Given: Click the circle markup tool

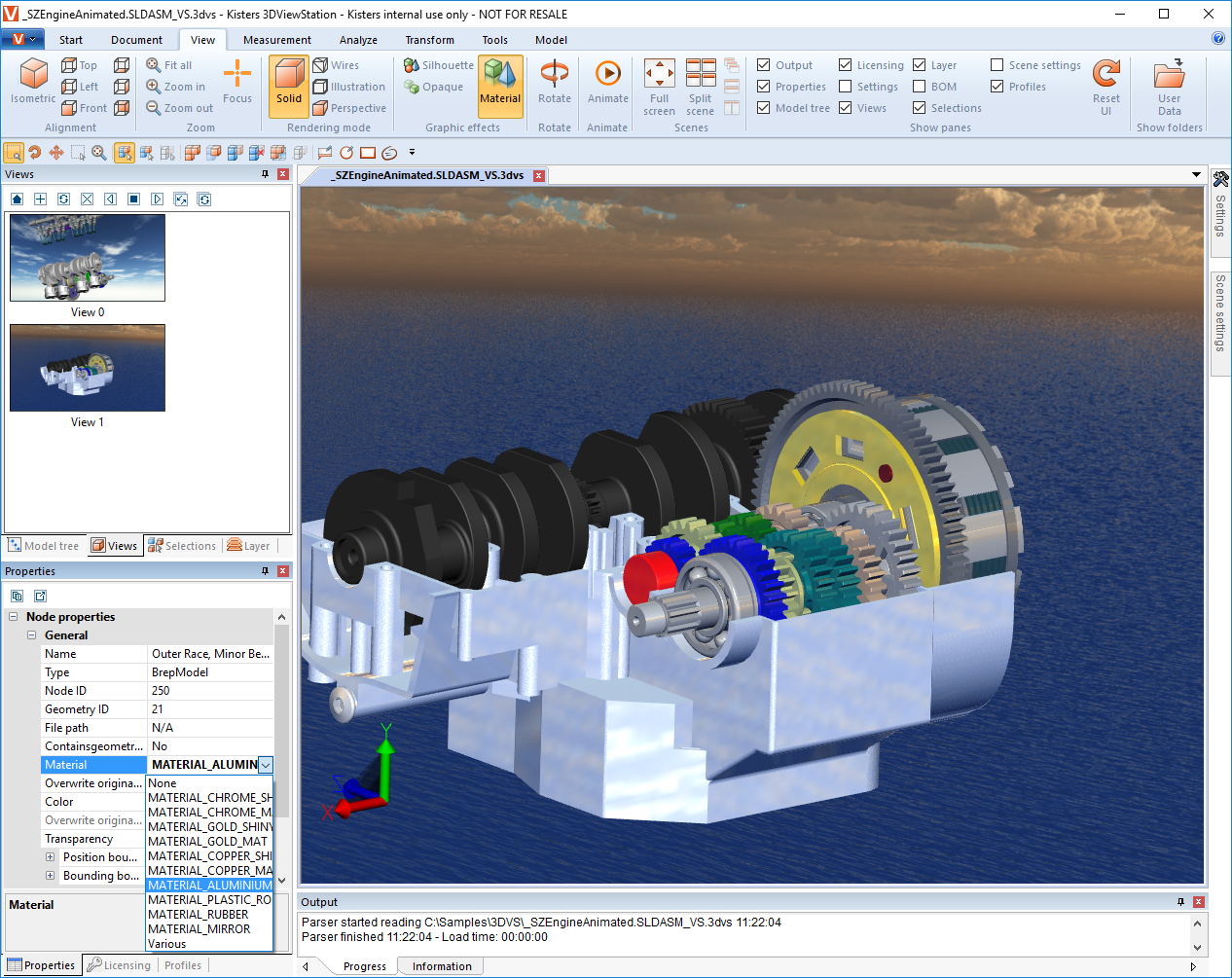Looking at the screenshot, I should click(346, 153).
